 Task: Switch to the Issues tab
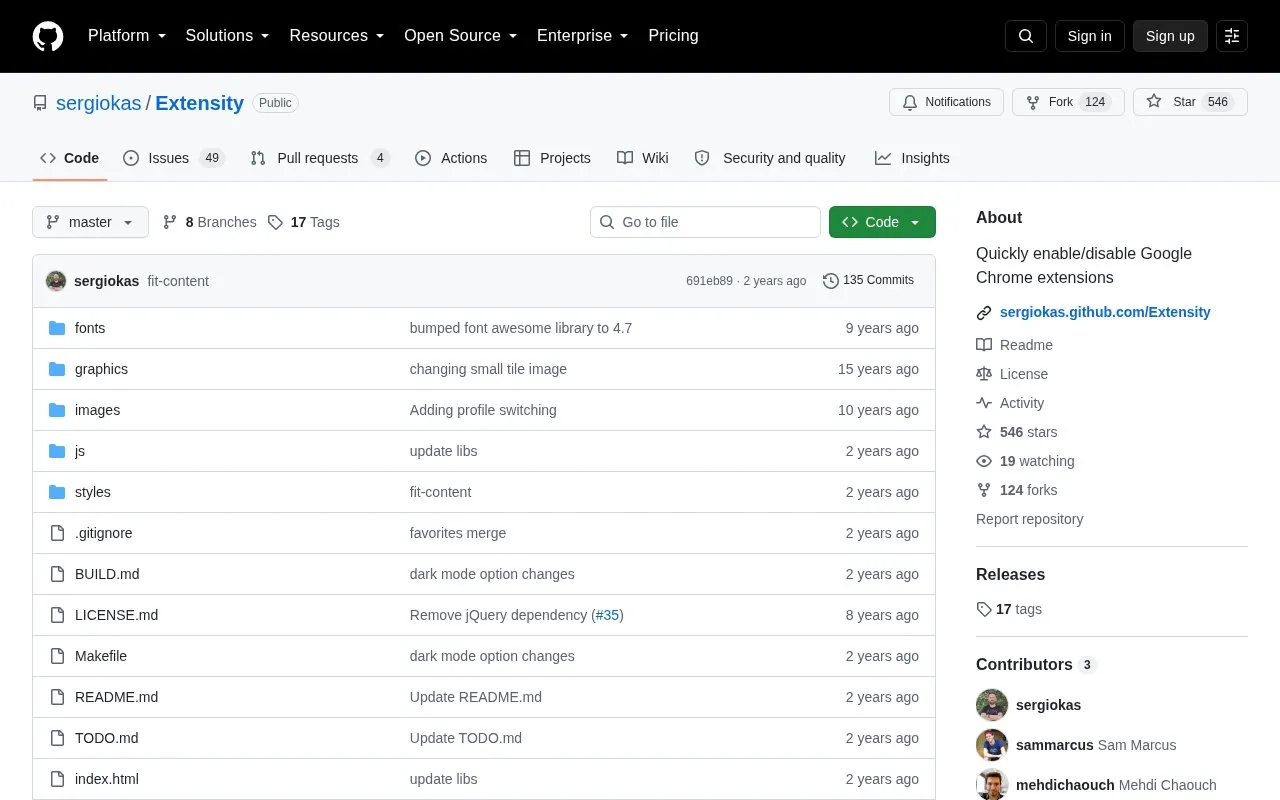[x=173, y=158]
